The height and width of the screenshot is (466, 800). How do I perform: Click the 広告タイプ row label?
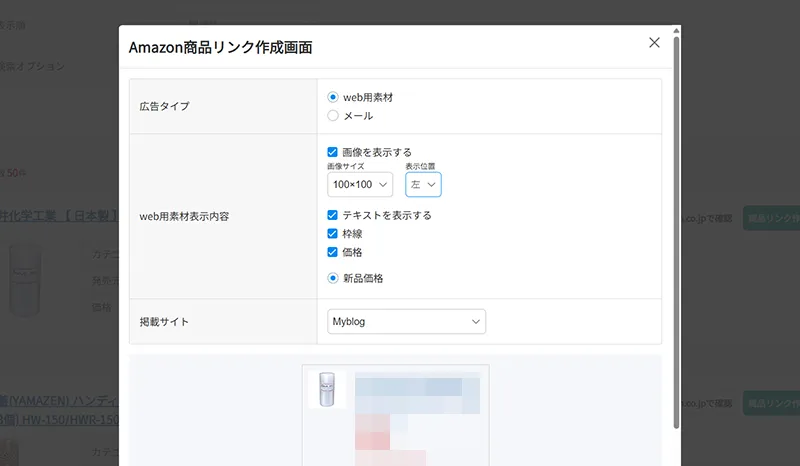(164, 106)
